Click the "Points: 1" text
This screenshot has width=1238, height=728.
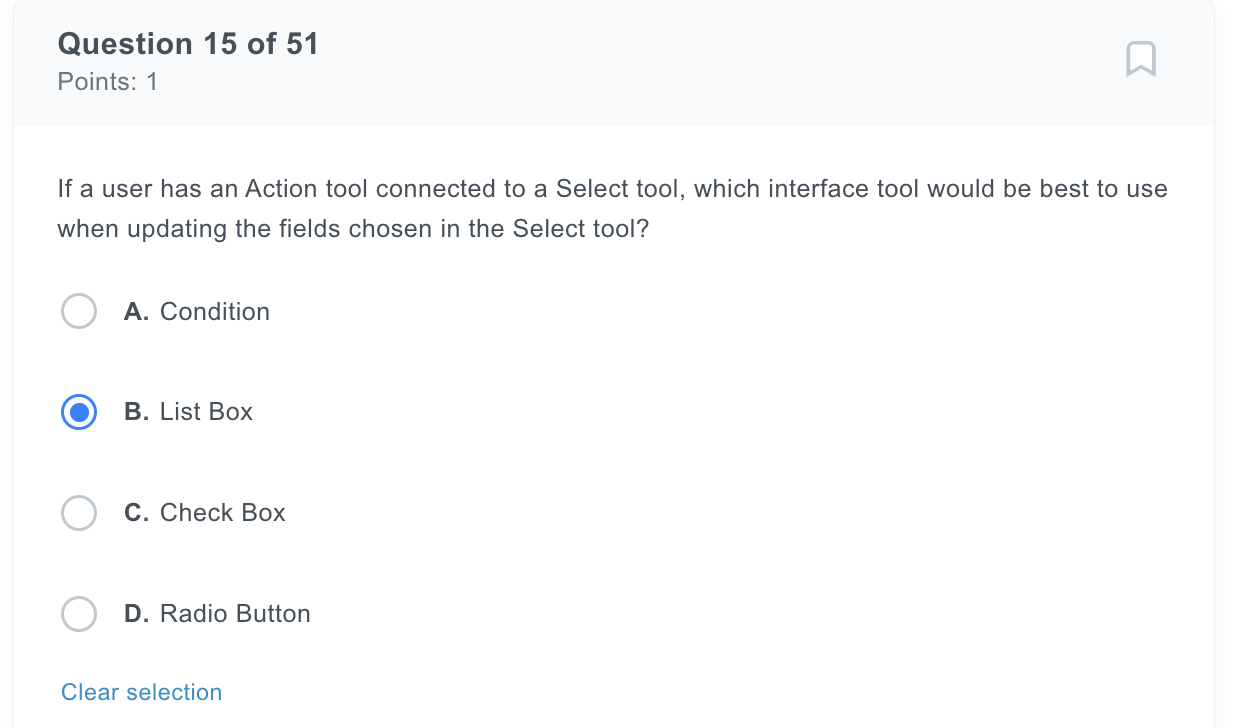(108, 82)
